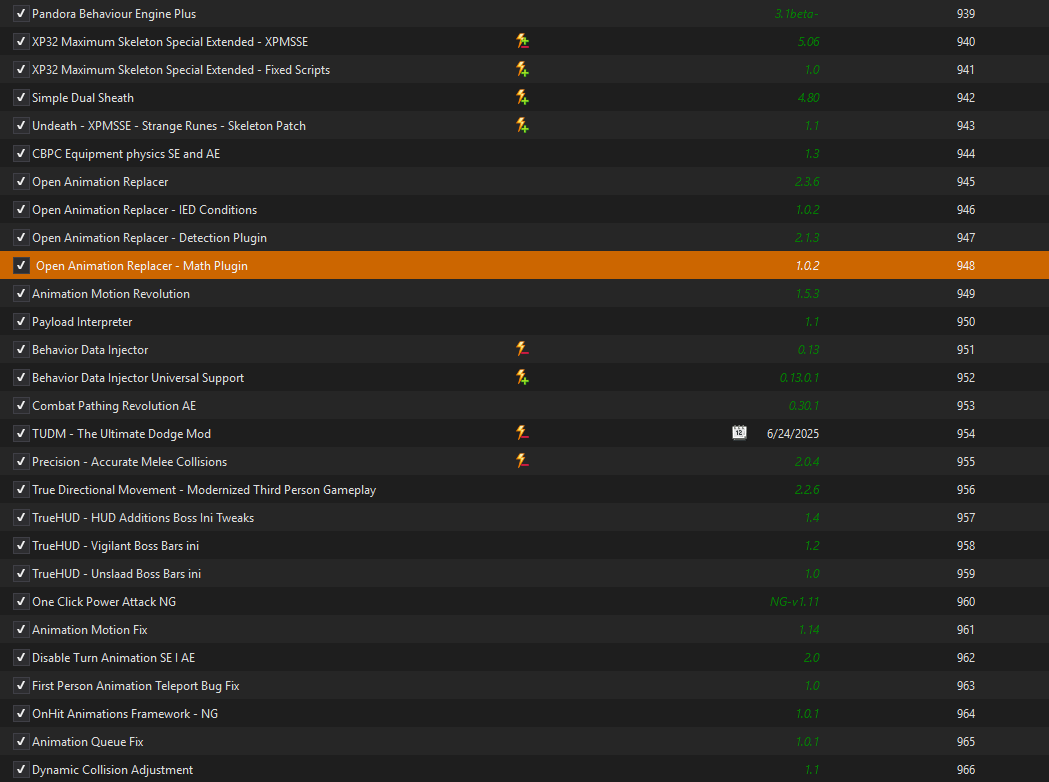This screenshot has height=782, width=1049.
Task: Click priority number 948
Action: click(965, 266)
